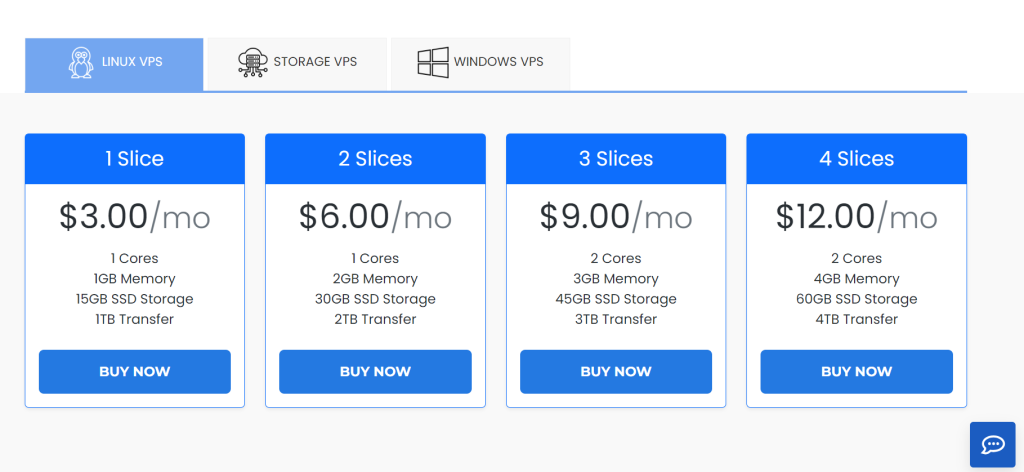Viewport: 1024px width, 472px height.
Task: Select the 4 Slices card header
Action: tap(857, 159)
